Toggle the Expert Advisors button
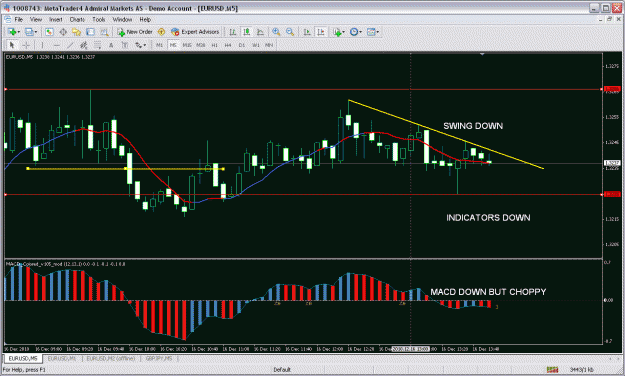Viewport: 625px width, 376px height. pos(195,32)
